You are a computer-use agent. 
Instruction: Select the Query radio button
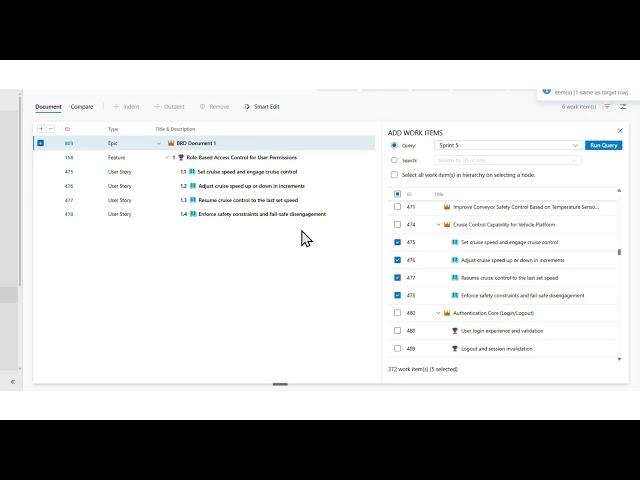[x=394, y=145]
